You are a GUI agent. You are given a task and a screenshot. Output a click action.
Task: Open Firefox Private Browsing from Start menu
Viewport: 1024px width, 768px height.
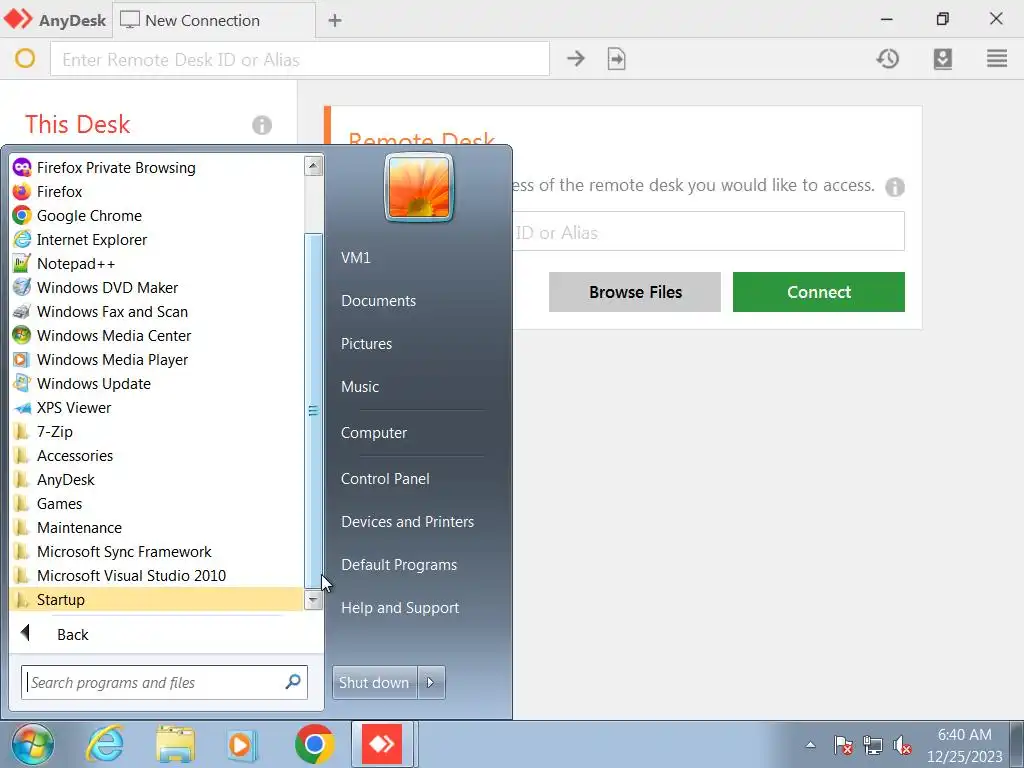pos(157,168)
